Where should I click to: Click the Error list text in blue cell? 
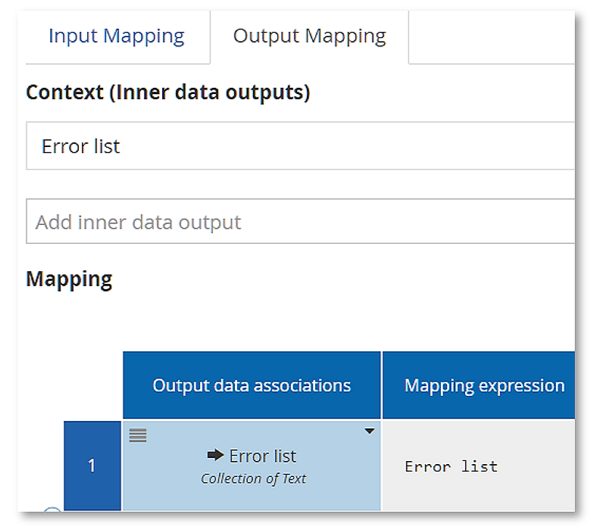click(262, 456)
